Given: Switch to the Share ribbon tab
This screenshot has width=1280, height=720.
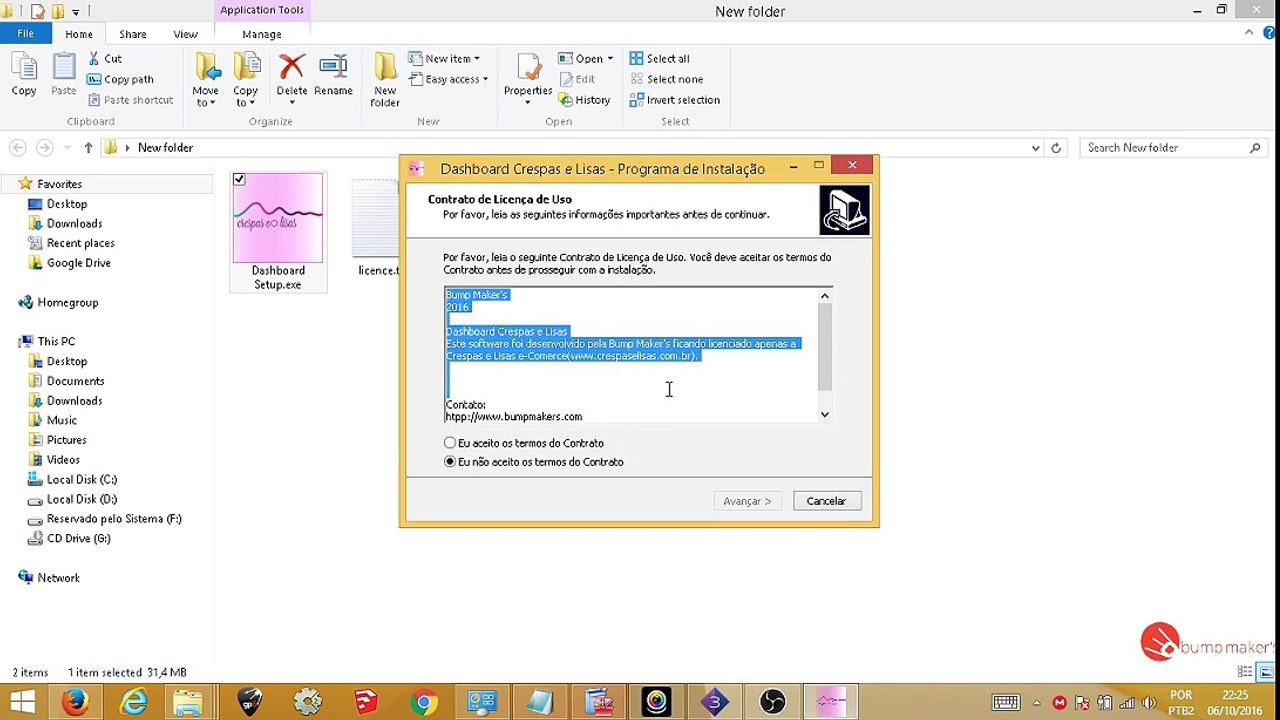Looking at the screenshot, I should point(133,34).
